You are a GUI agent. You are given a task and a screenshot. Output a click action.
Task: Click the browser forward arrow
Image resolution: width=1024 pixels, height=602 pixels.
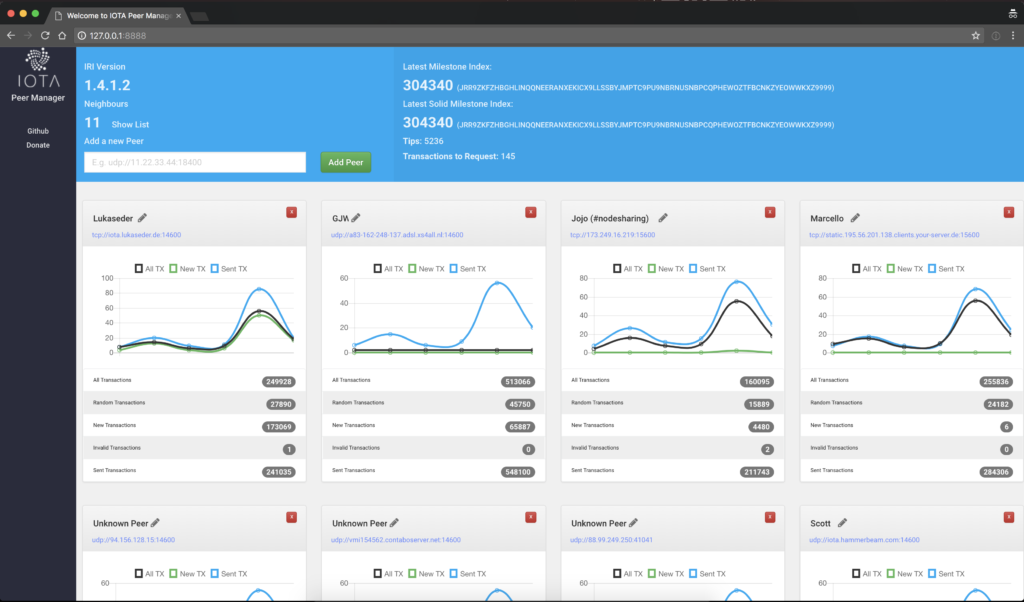coord(28,35)
